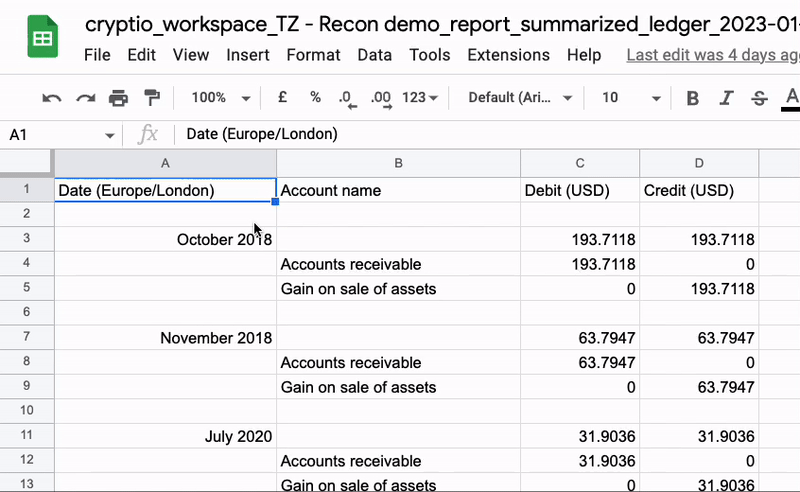Screen dimensions: 800x492
Task: Select 'Accounts receivable' in row 8
Action: [x=398, y=362]
